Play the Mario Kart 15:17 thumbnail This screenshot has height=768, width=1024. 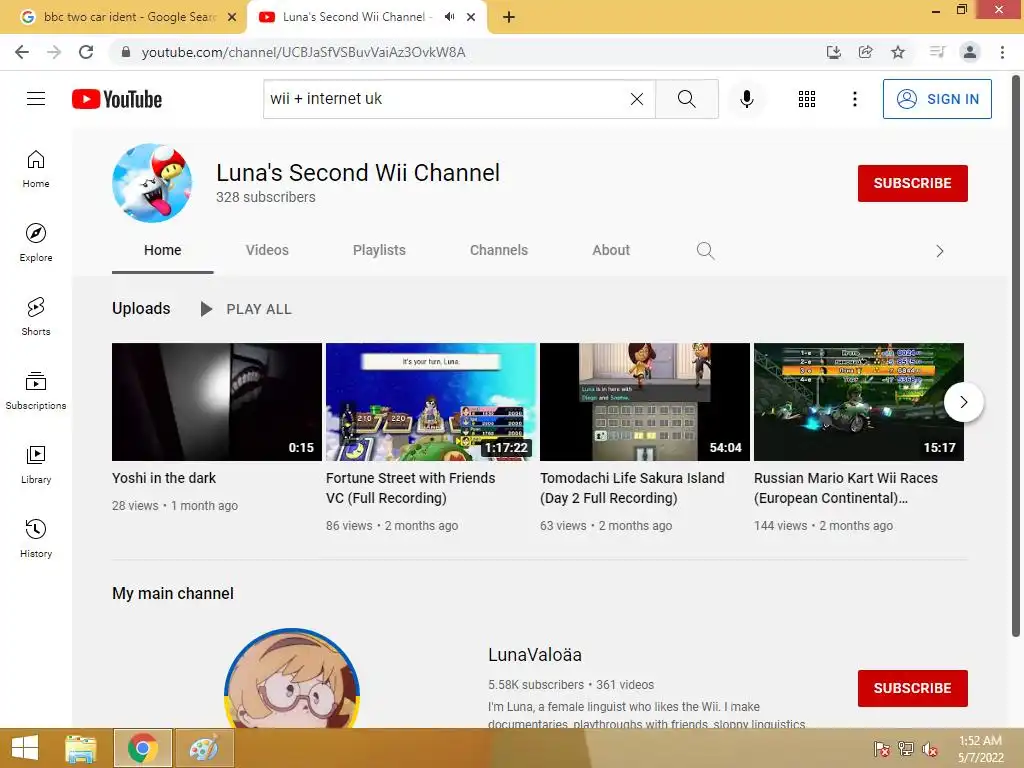[x=859, y=402]
